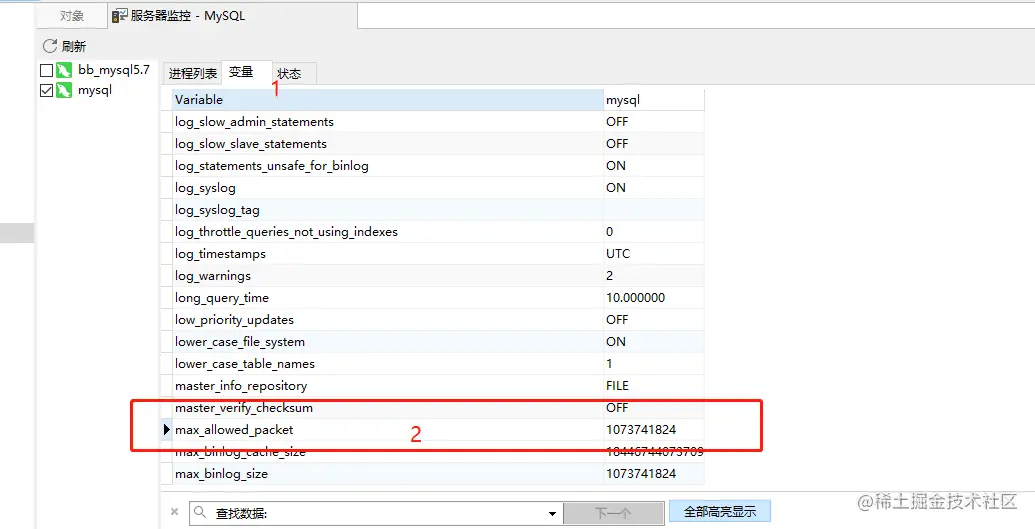Click ON value of log_statements_unsafe_for_binlog
1035x529 pixels.
(616, 166)
